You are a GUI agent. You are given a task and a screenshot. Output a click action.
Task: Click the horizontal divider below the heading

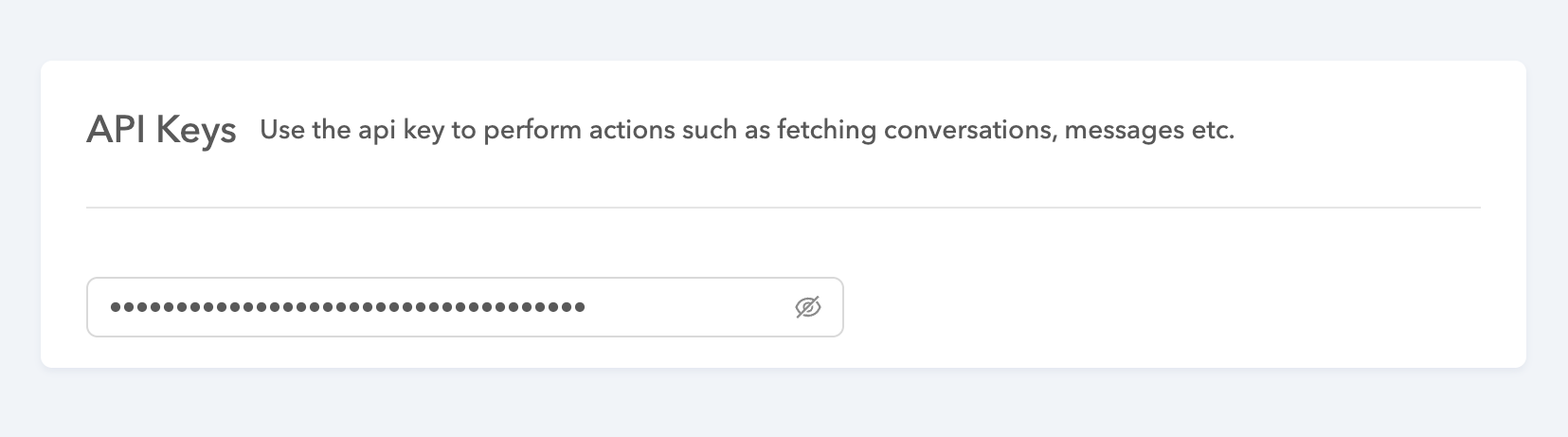783,207
